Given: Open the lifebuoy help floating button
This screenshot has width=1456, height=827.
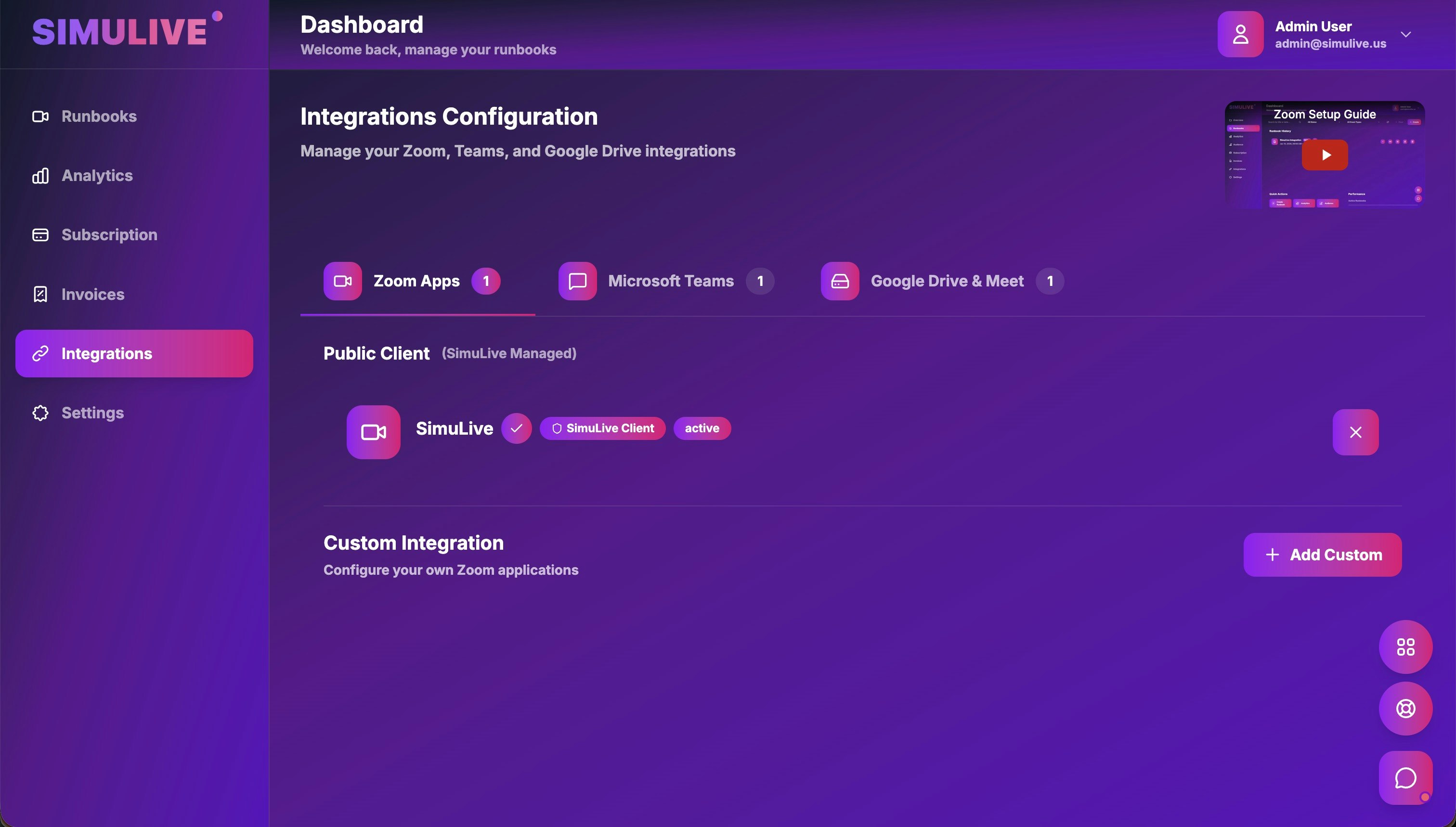Looking at the screenshot, I should [1405, 708].
